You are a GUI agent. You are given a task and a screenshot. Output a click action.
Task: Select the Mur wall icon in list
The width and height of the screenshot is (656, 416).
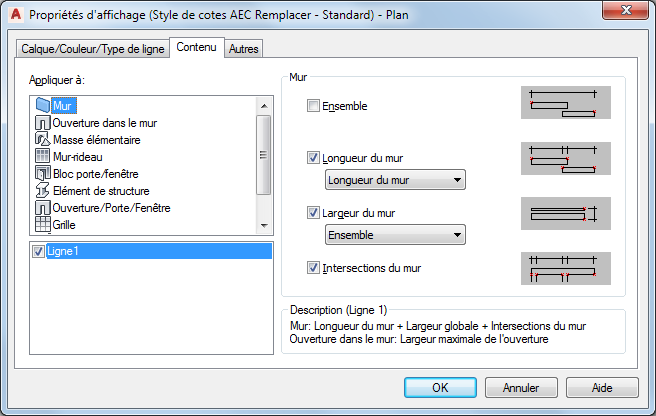coord(43,105)
